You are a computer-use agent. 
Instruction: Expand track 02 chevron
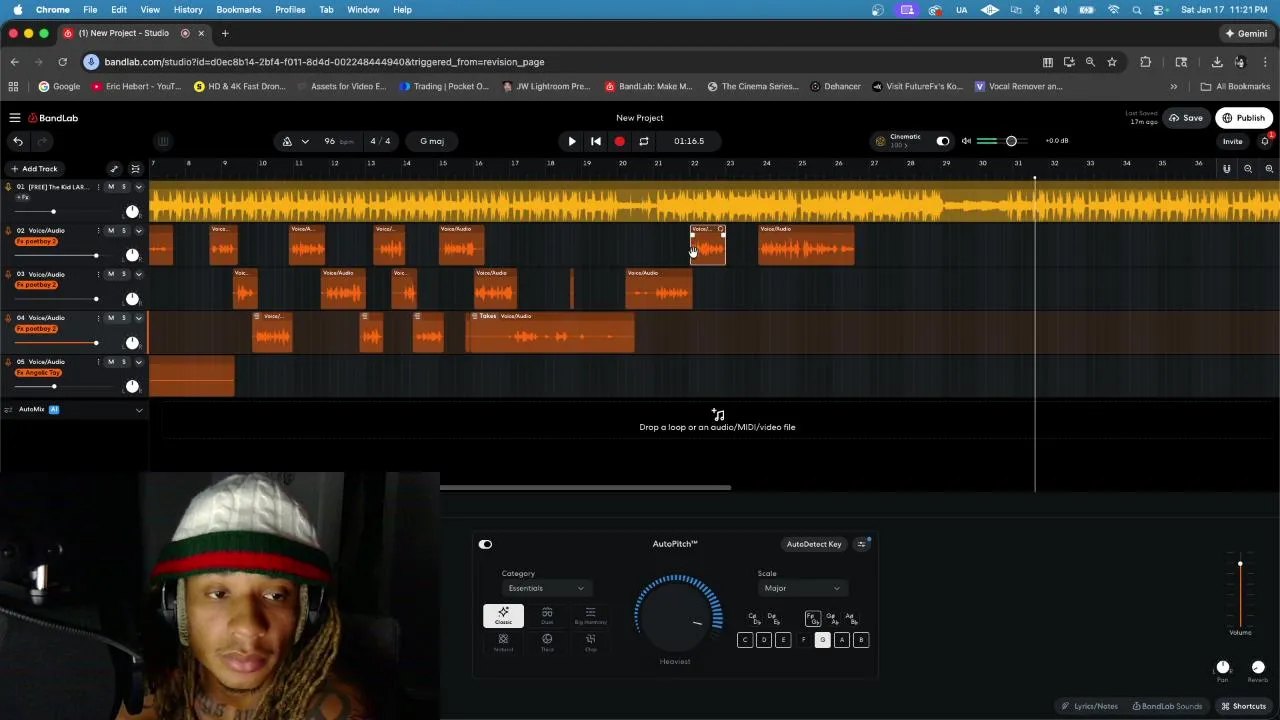139,230
